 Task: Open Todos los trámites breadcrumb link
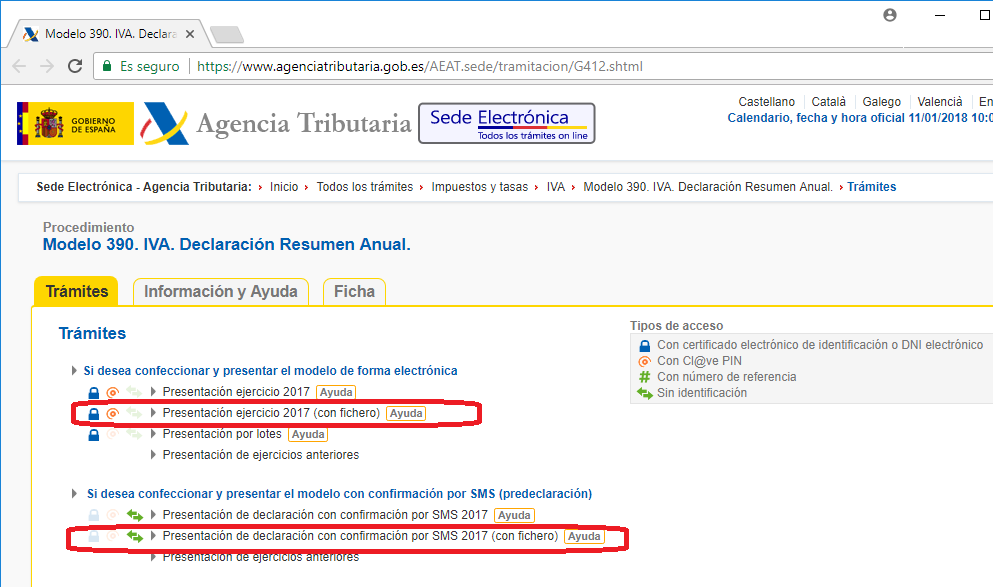(364, 187)
